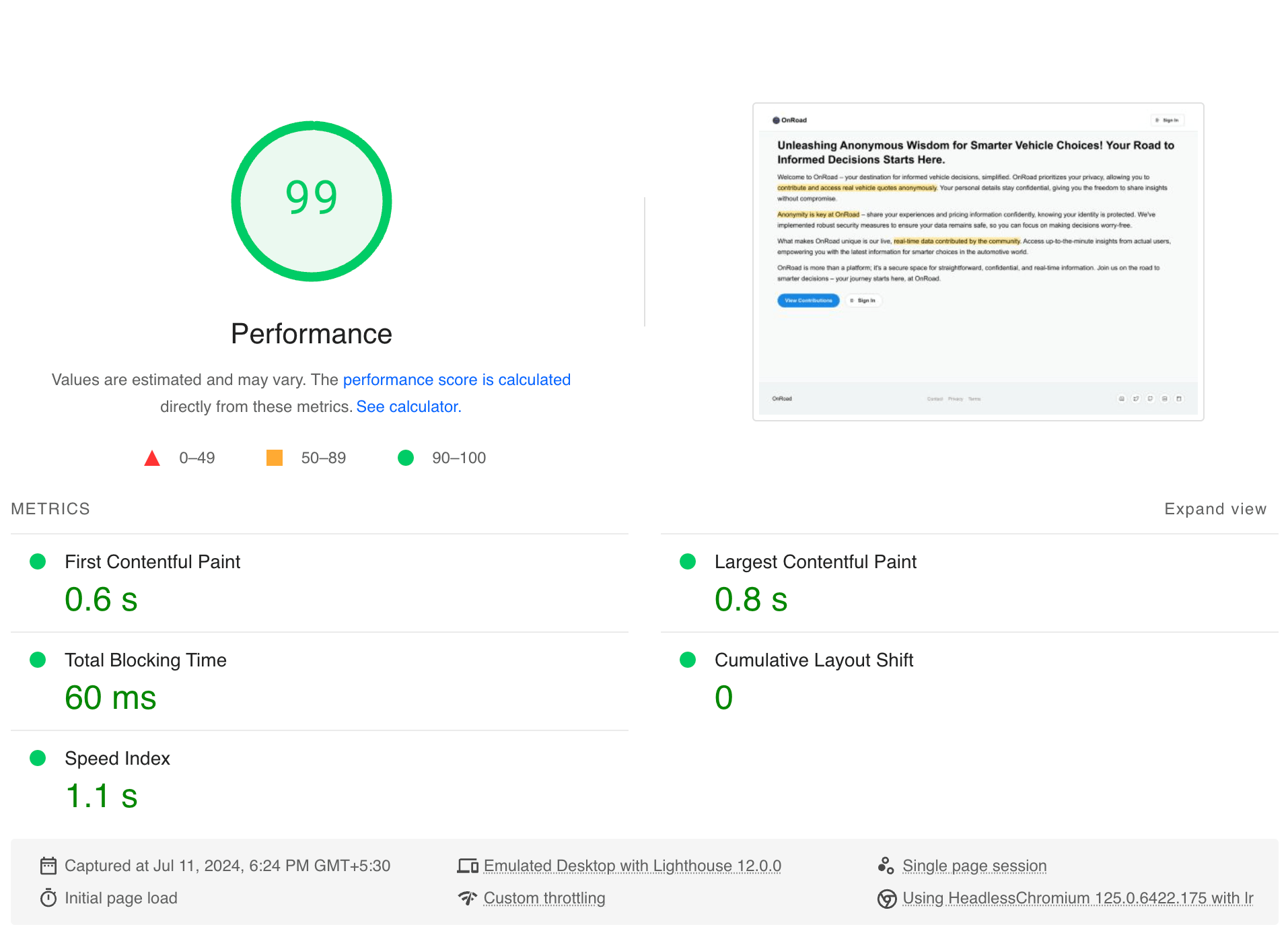Click the green dot beside Largest Contentful Paint
Screen dimensions: 1288x931
[x=688, y=560]
